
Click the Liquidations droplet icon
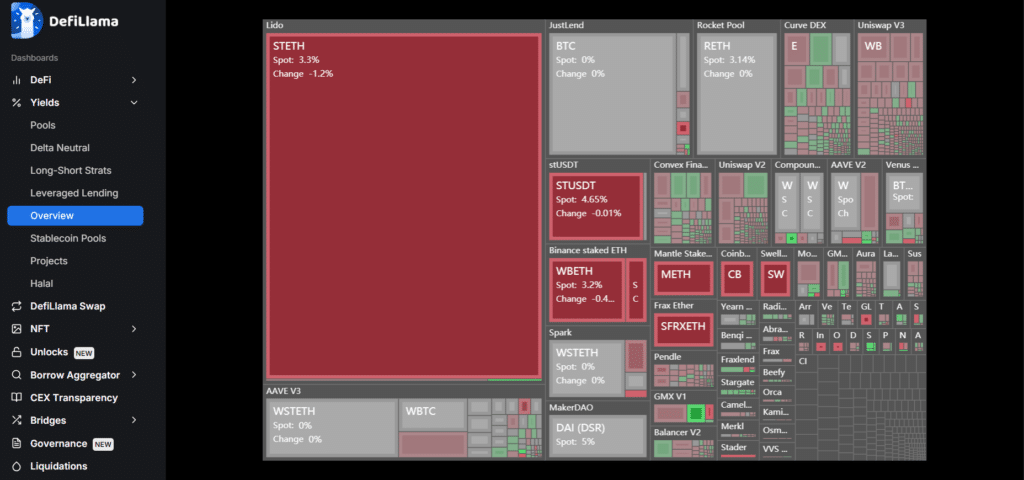(x=16, y=466)
